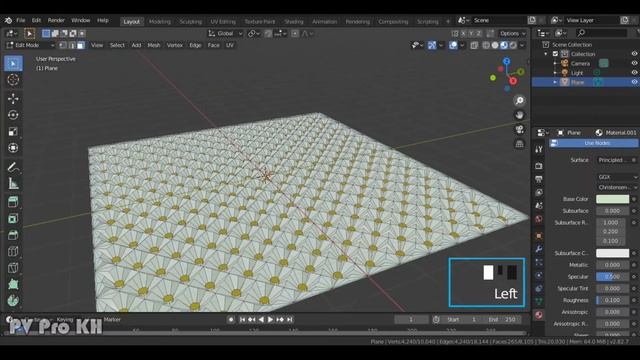Switch to the Modeling workspace tab
This screenshot has width=640, height=360.
click(x=160, y=21)
